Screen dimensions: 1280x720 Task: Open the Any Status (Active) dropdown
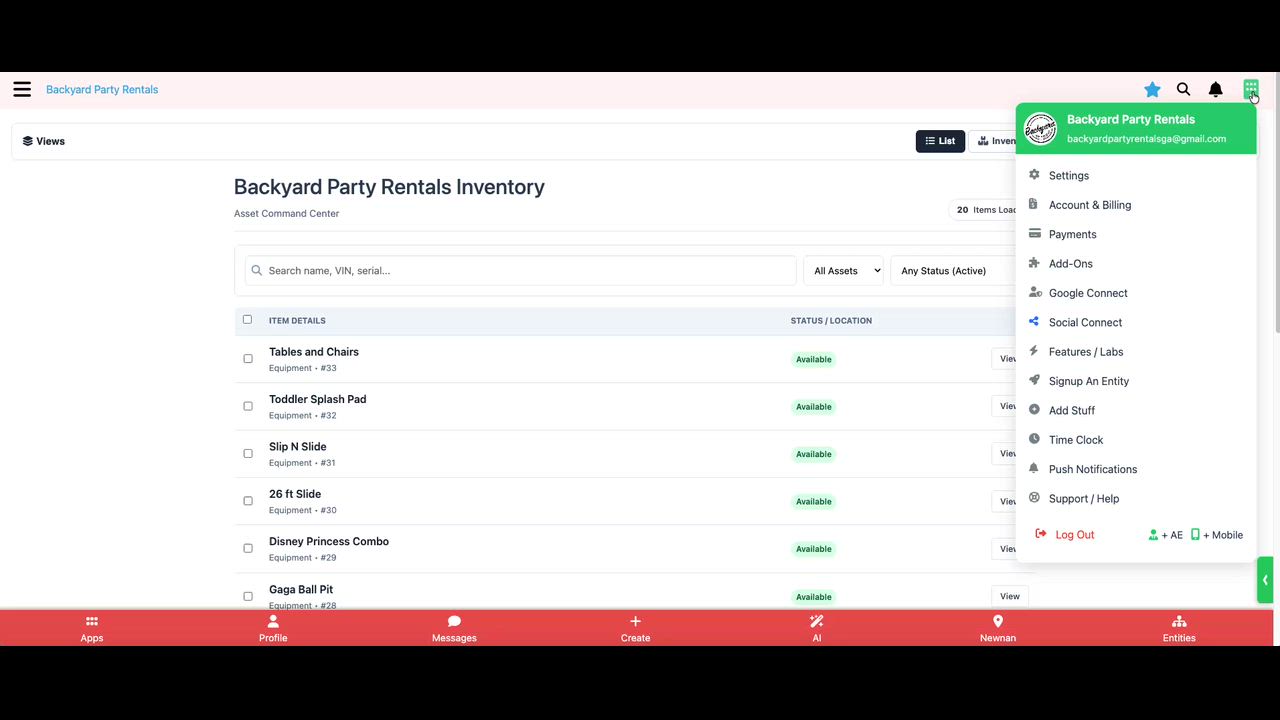(953, 271)
